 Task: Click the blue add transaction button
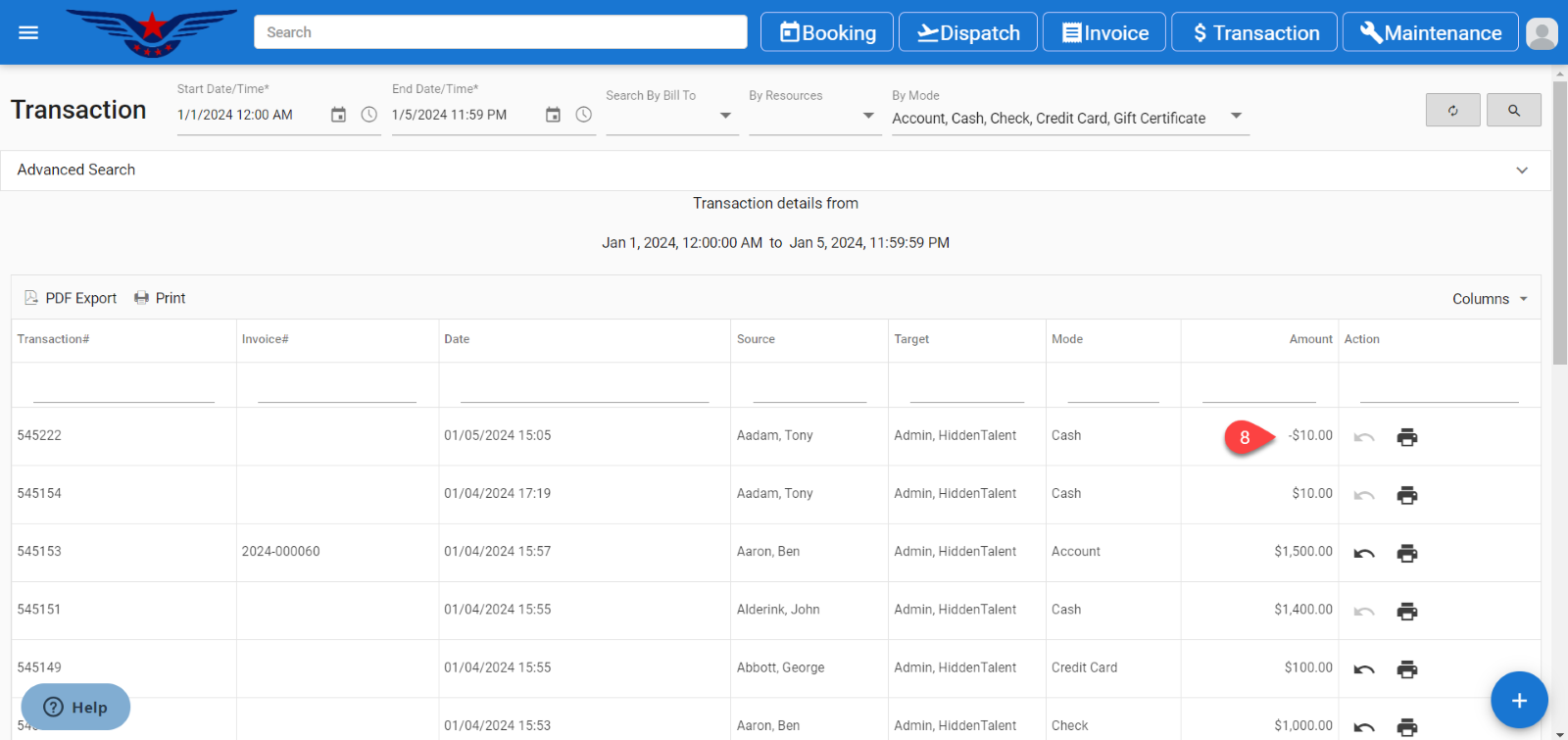coord(1518,700)
